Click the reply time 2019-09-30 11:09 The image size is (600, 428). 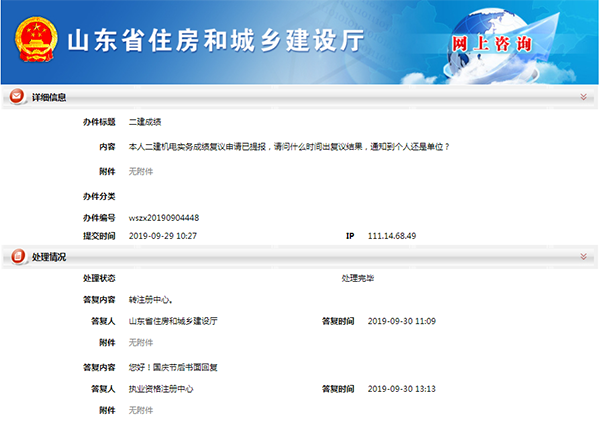[x=402, y=321]
